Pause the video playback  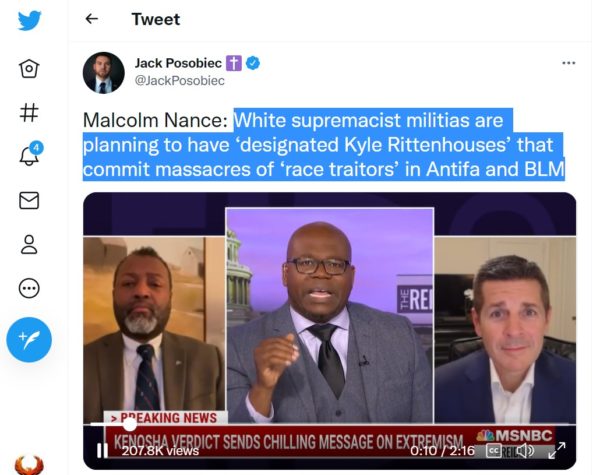tap(102, 451)
